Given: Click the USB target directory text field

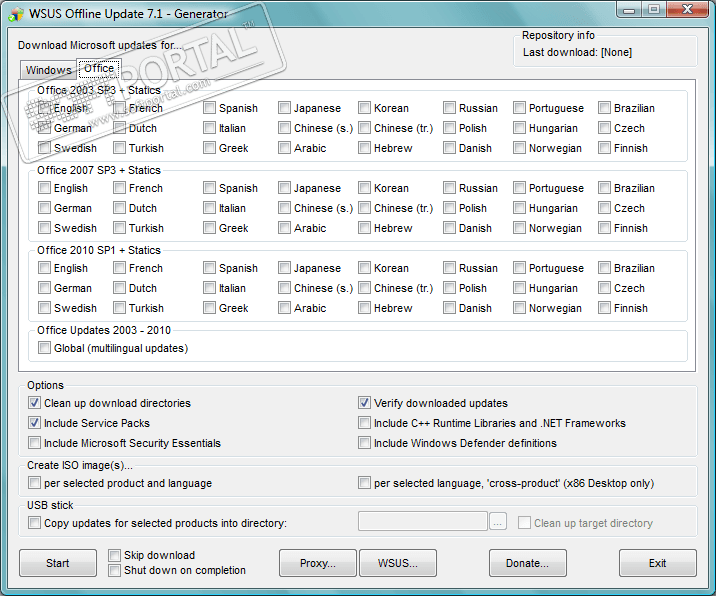Looking at the screenshot, I should click(x=423, y=522).
